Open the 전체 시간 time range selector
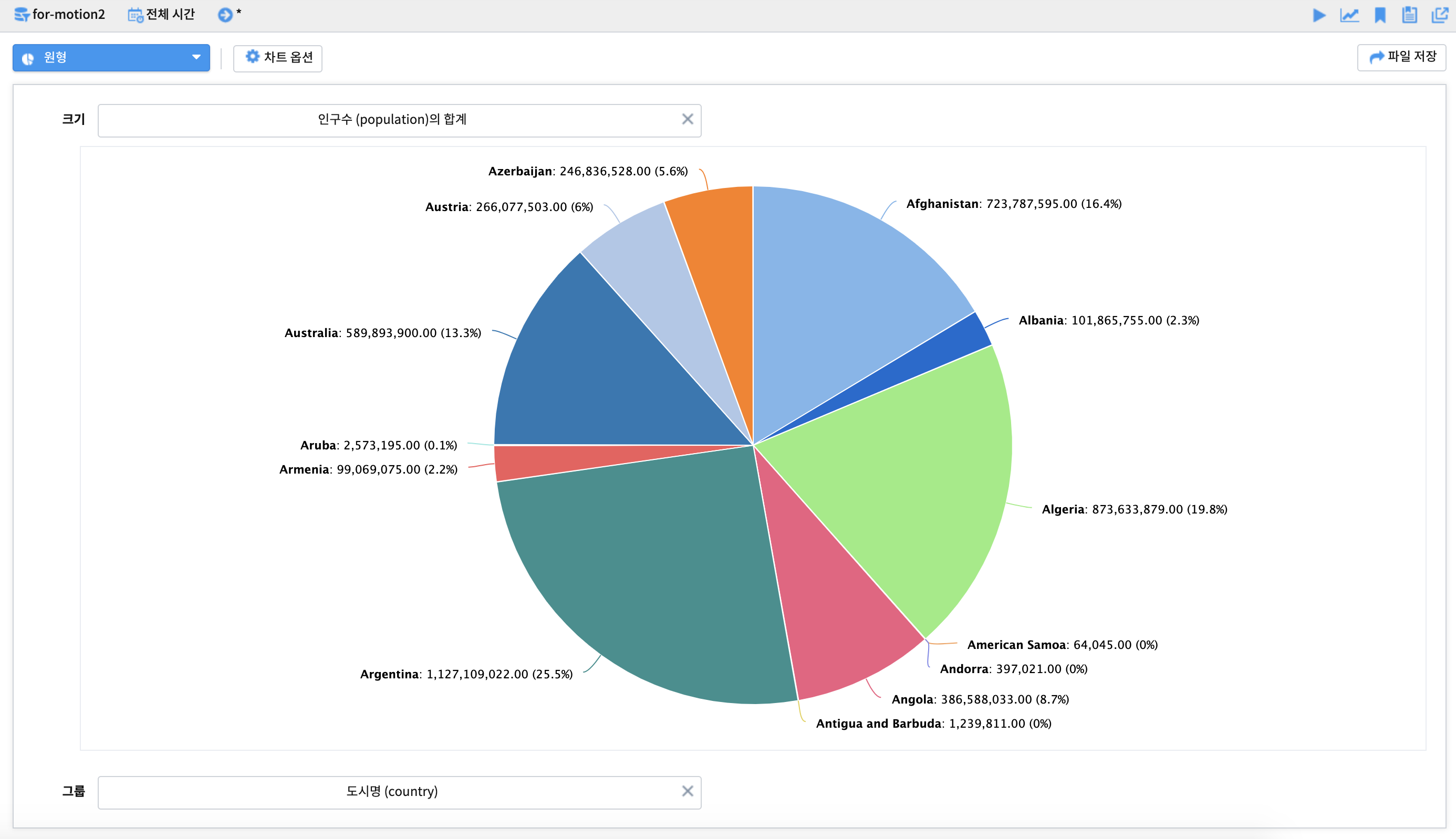The width and height of the screenshot is (1456, 839). coord(161,14)
